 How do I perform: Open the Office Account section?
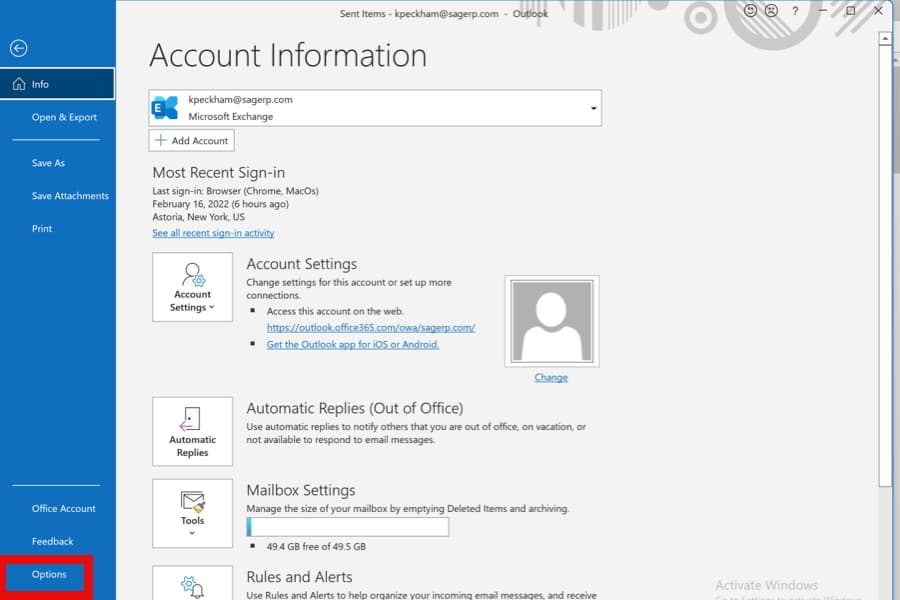62,508
